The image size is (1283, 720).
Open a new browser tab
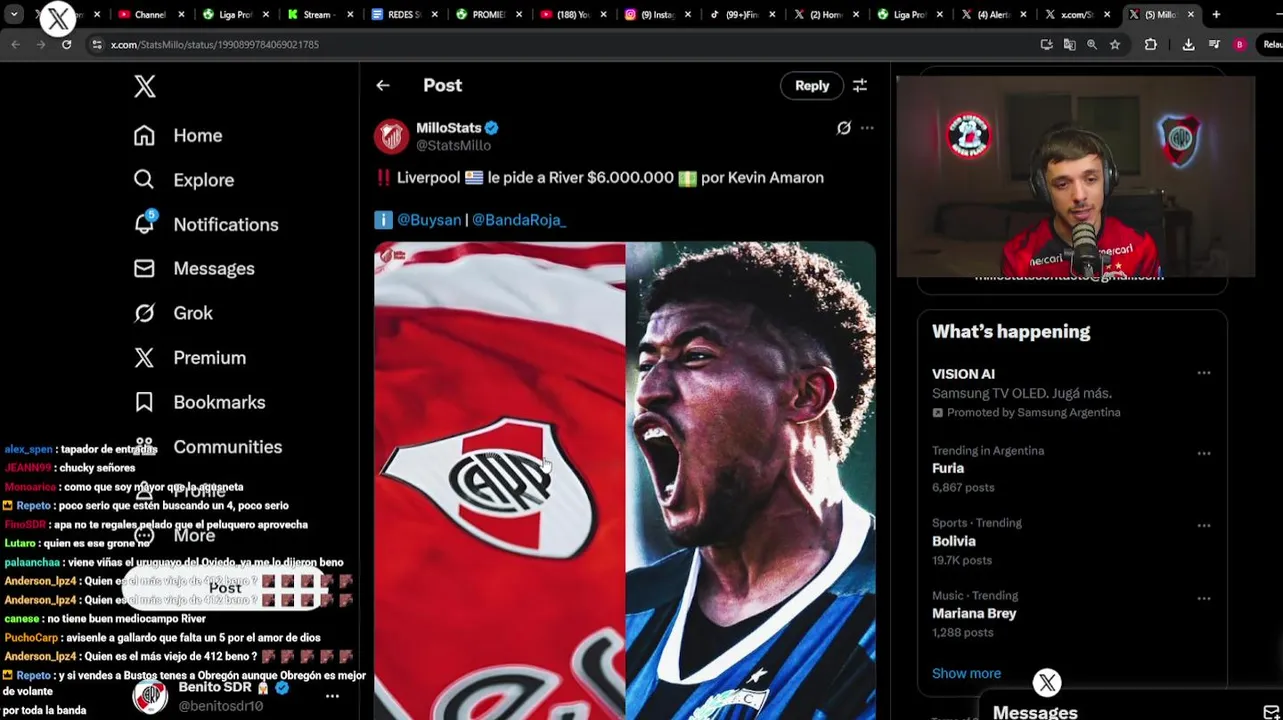[x=1216, y=15]
